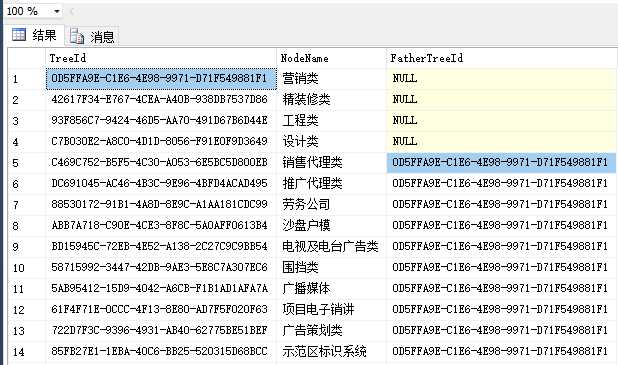Click NodeName cell 推广代理类

(x=332, y=184)
